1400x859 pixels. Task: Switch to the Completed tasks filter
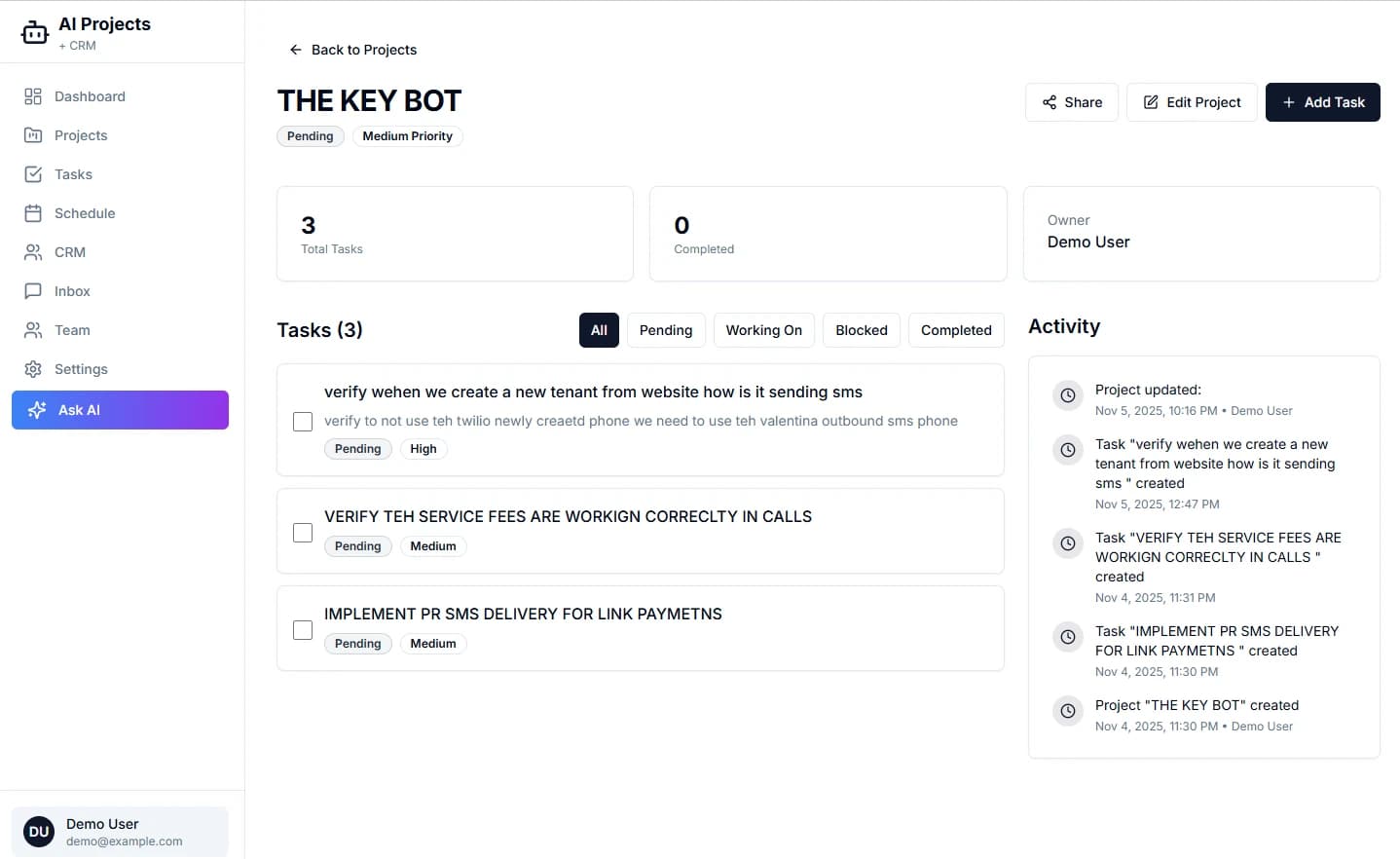955,329
